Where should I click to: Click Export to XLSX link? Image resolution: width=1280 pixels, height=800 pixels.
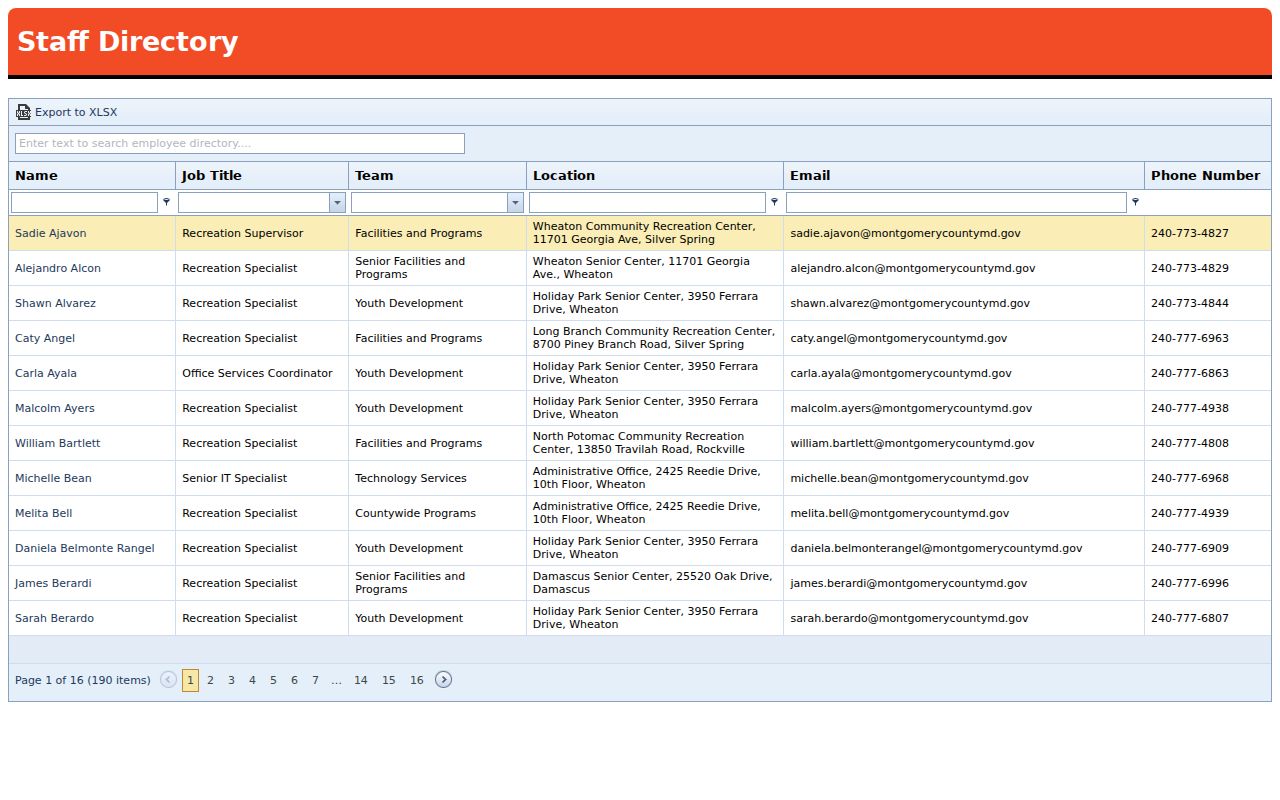pos(76,112)
